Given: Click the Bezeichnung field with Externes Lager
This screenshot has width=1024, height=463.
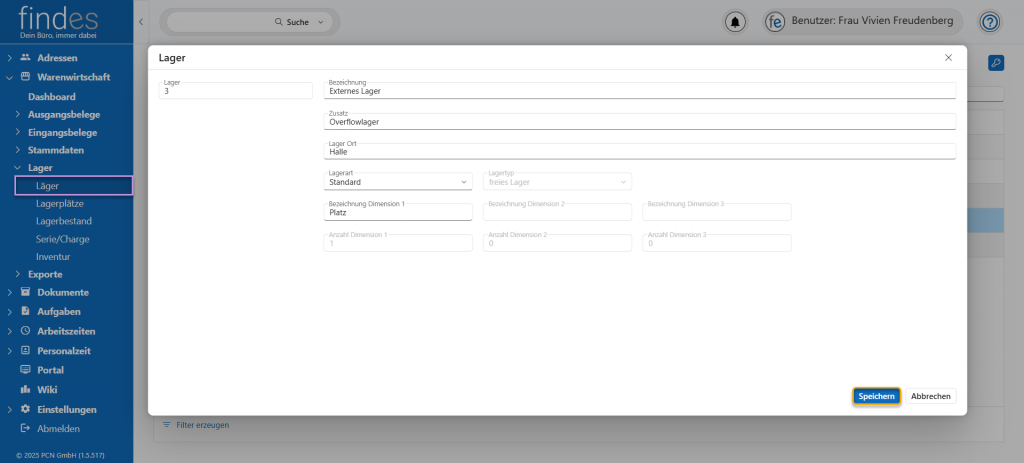Looking at the screenshot, I should (640, 91).
